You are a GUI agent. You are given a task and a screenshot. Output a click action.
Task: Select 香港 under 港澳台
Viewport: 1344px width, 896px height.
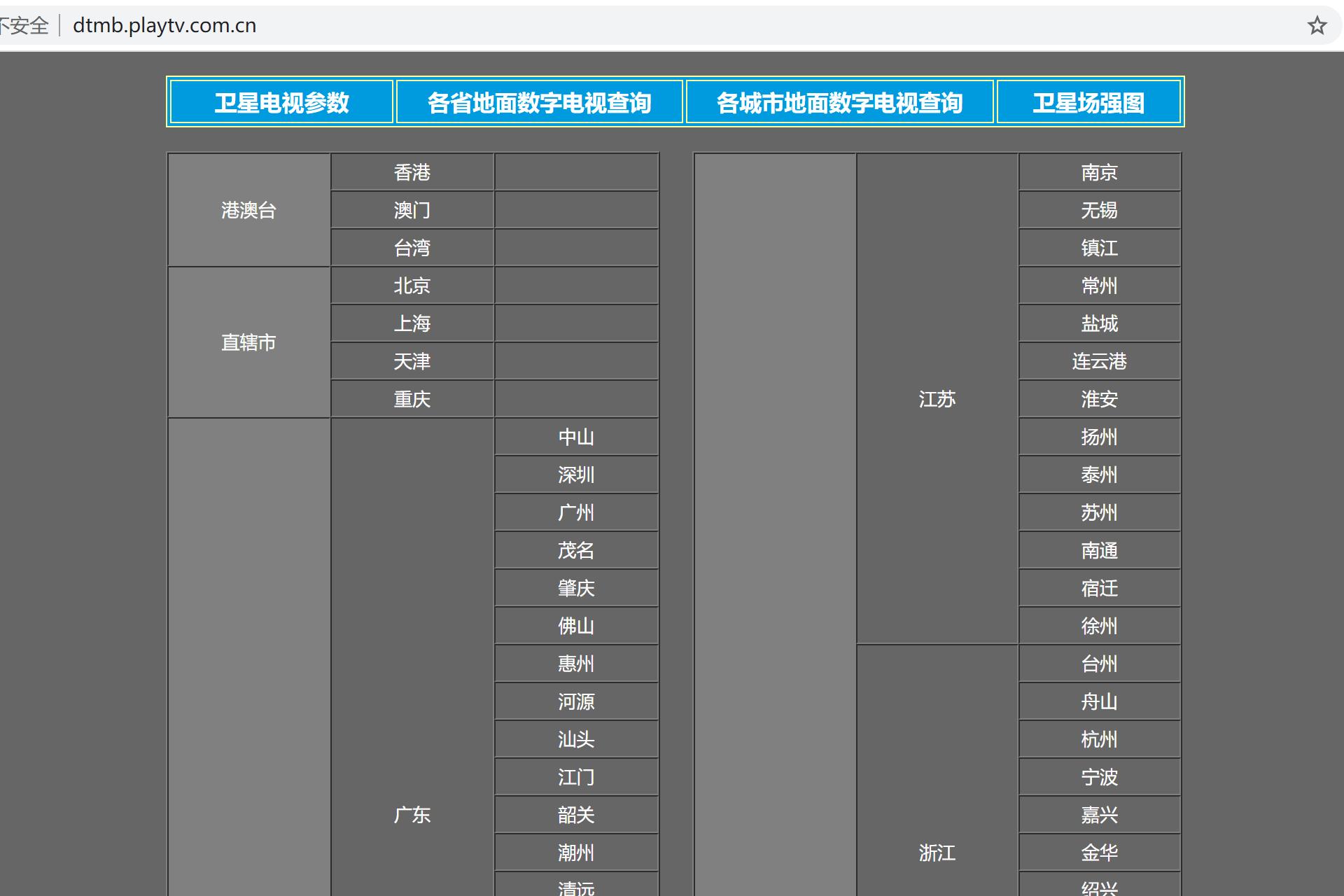coord(412,172)
